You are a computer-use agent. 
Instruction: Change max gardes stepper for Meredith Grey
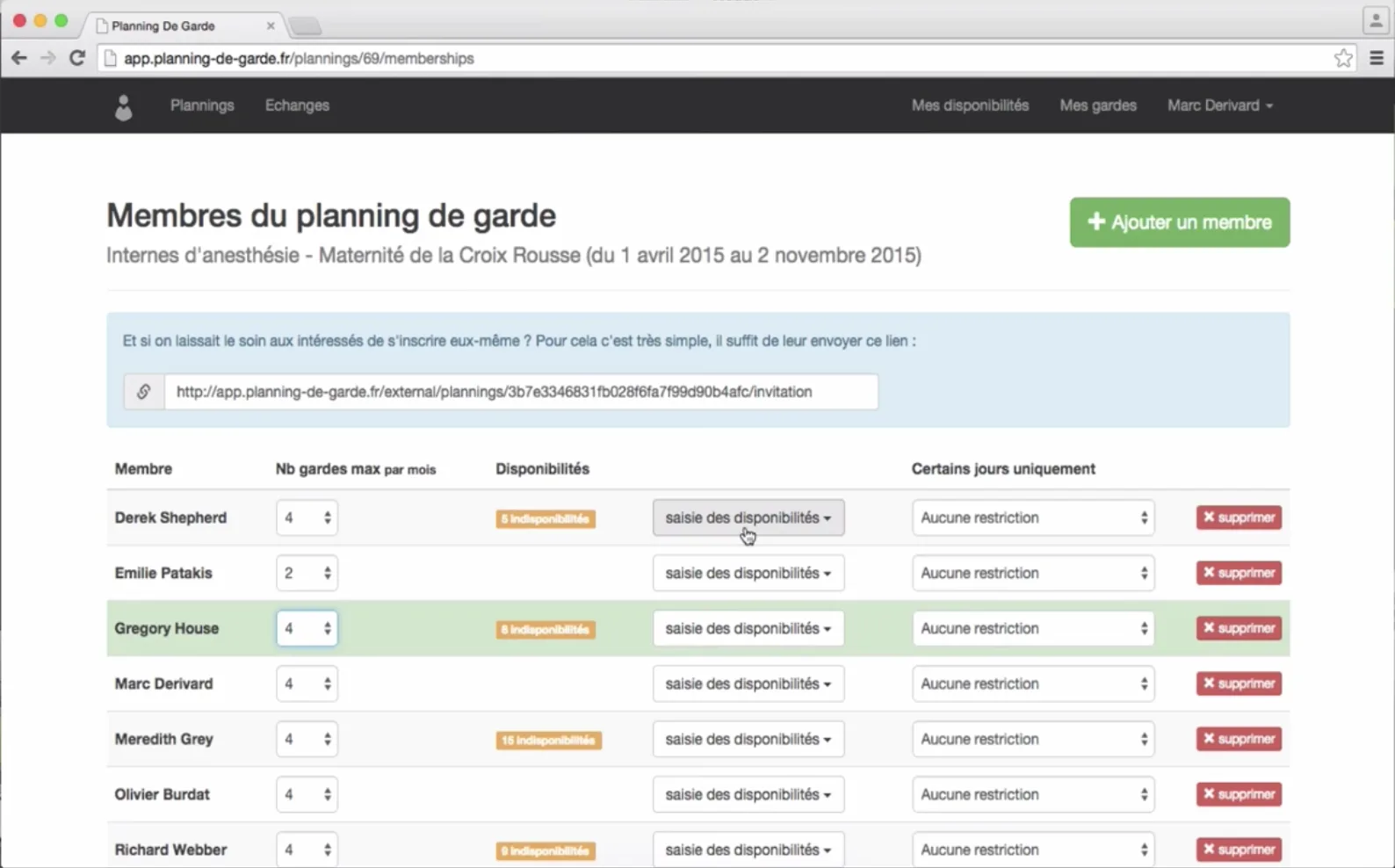pos(307,739)
